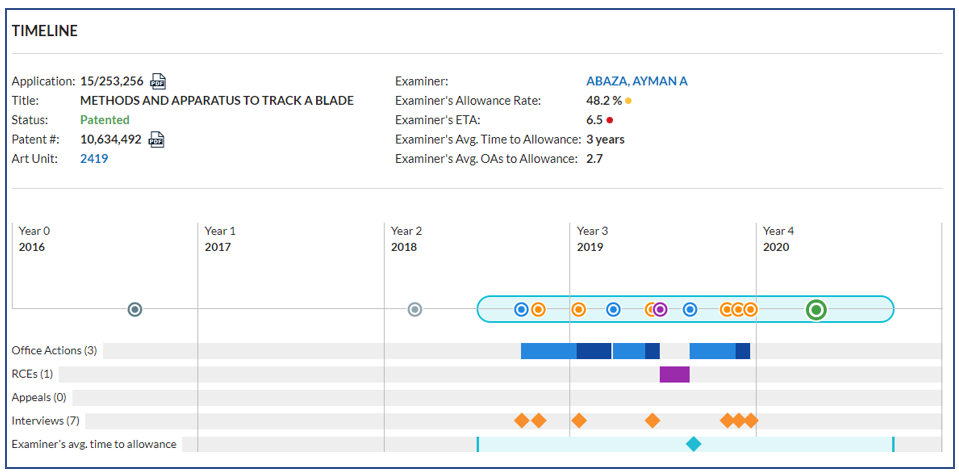Select the last orange interview diamond
The width and height of the screenshot is (959, 475).
click(750, 421)
